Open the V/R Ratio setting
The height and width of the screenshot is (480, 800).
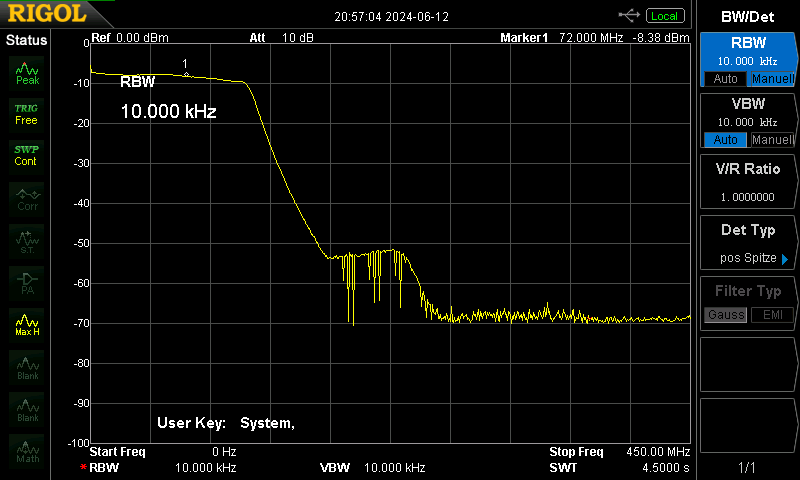click(747, 182)
